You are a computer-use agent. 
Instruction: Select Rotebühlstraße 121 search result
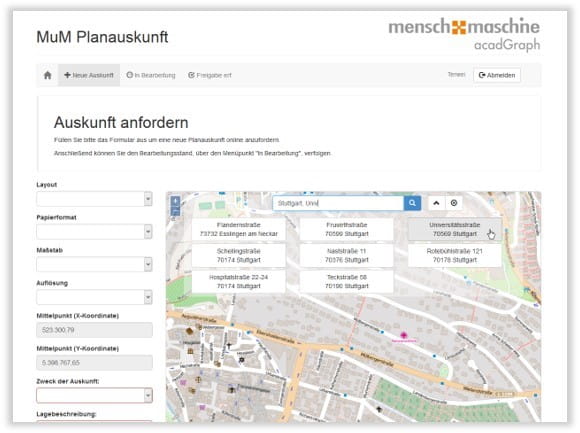[455, 256]
